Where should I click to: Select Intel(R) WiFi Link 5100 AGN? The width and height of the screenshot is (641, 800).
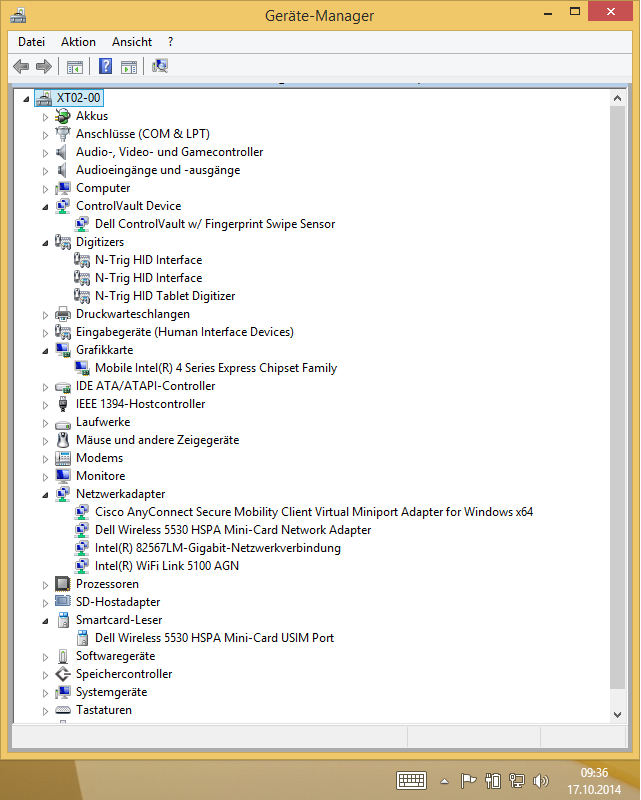pyautogui.click(x=167, y=566)
